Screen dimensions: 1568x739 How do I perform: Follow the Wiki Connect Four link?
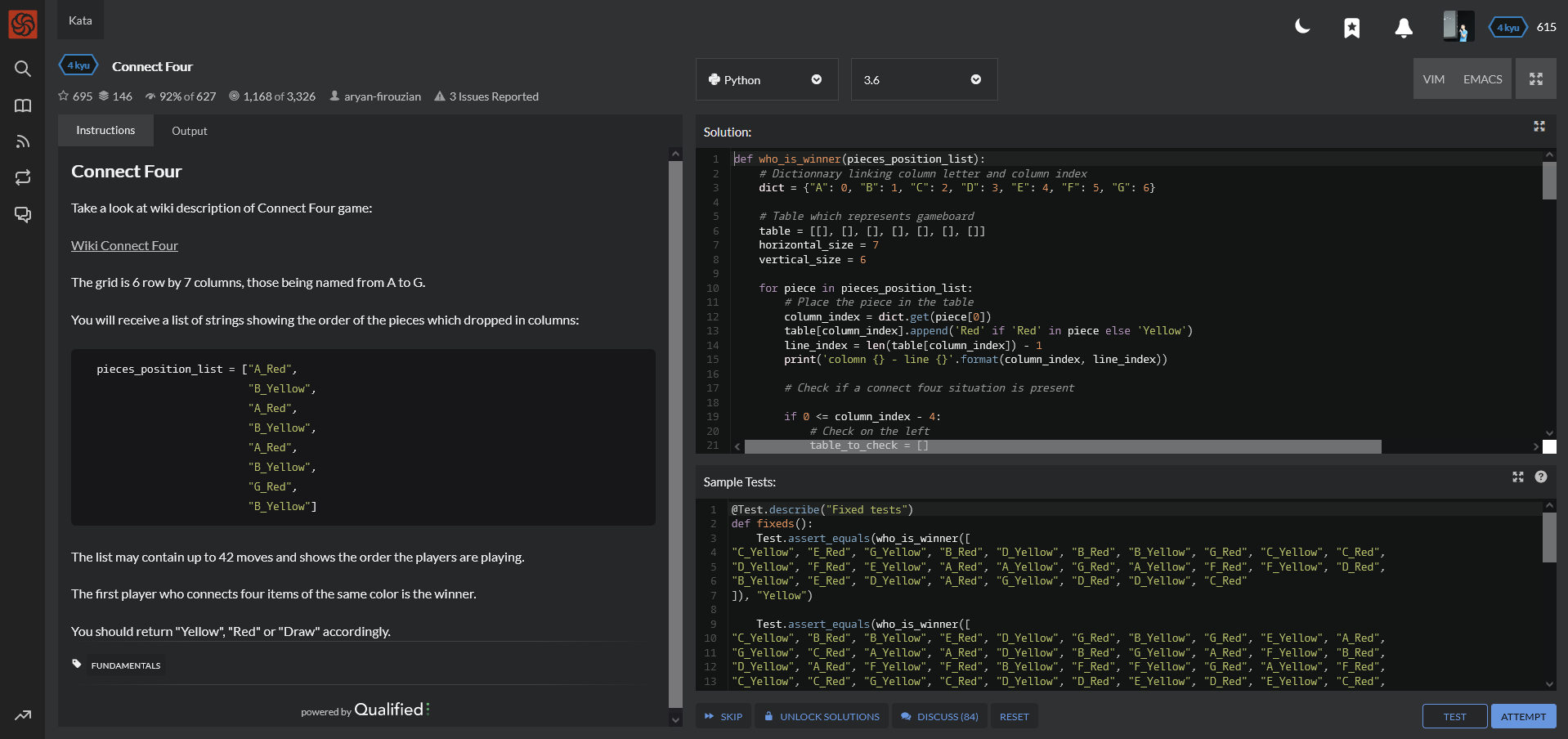[x=124, y=245]
